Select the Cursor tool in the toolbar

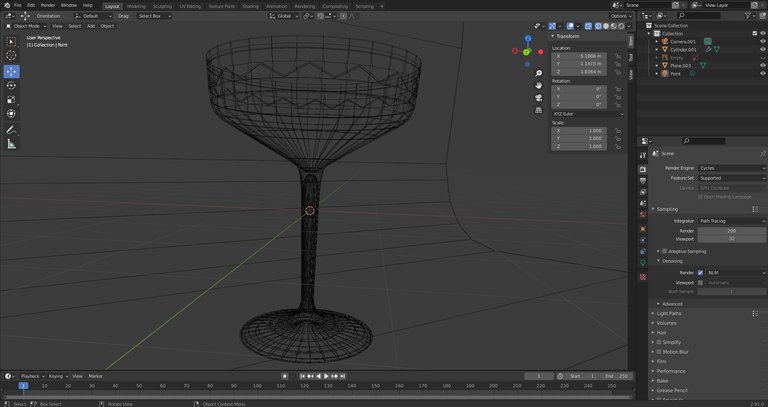11,56
